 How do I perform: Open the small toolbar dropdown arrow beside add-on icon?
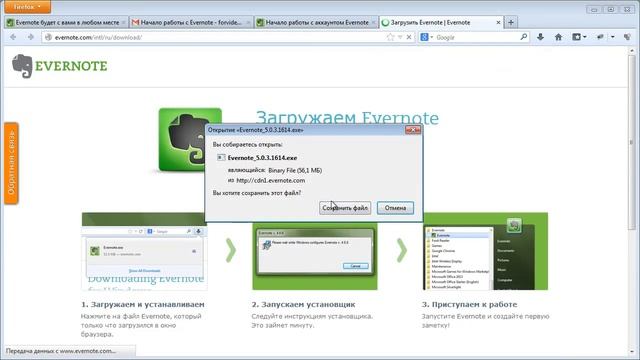point(613,37)
